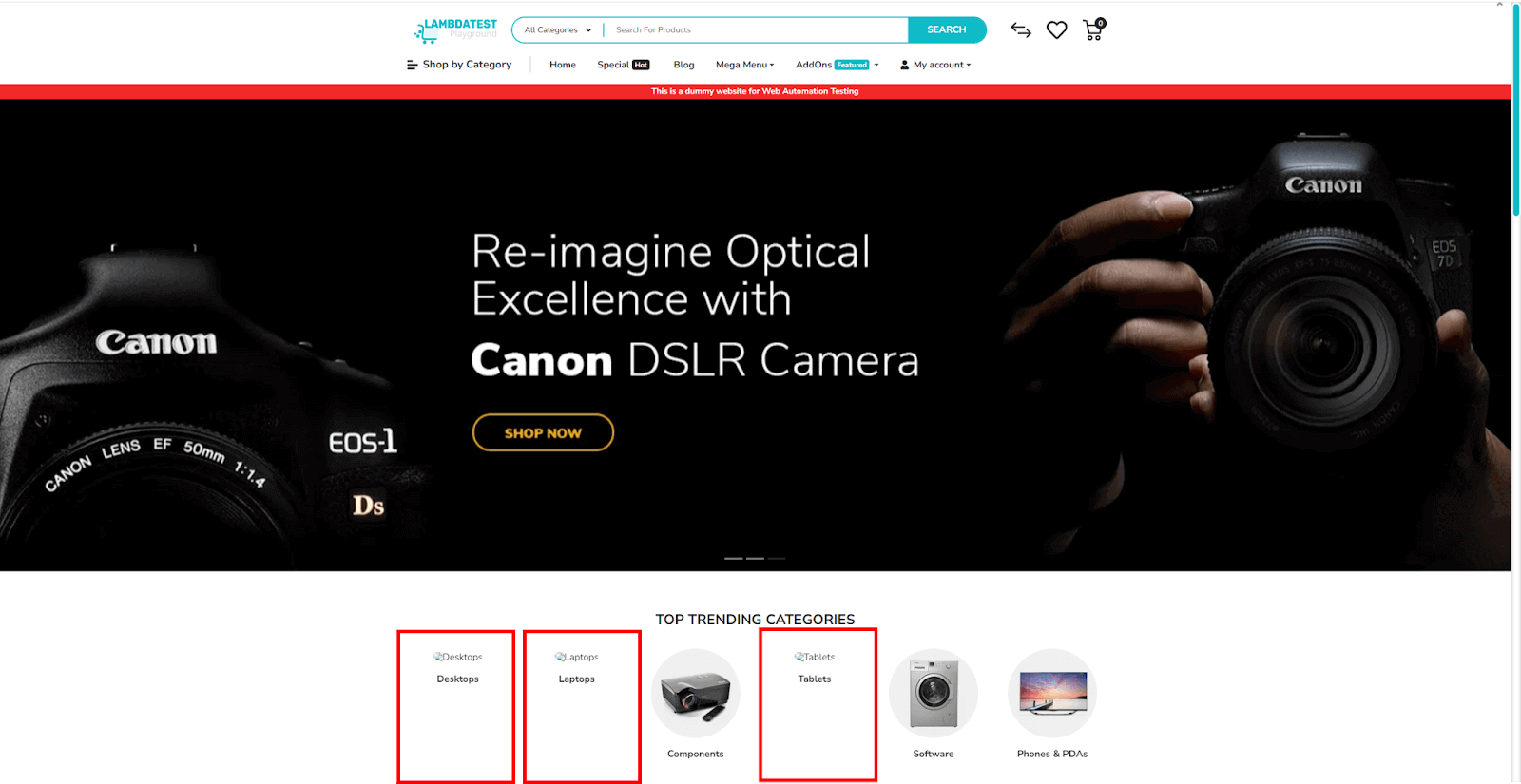Open the Desktops category link
This screenshot has width=1521, height=784.
457,679
